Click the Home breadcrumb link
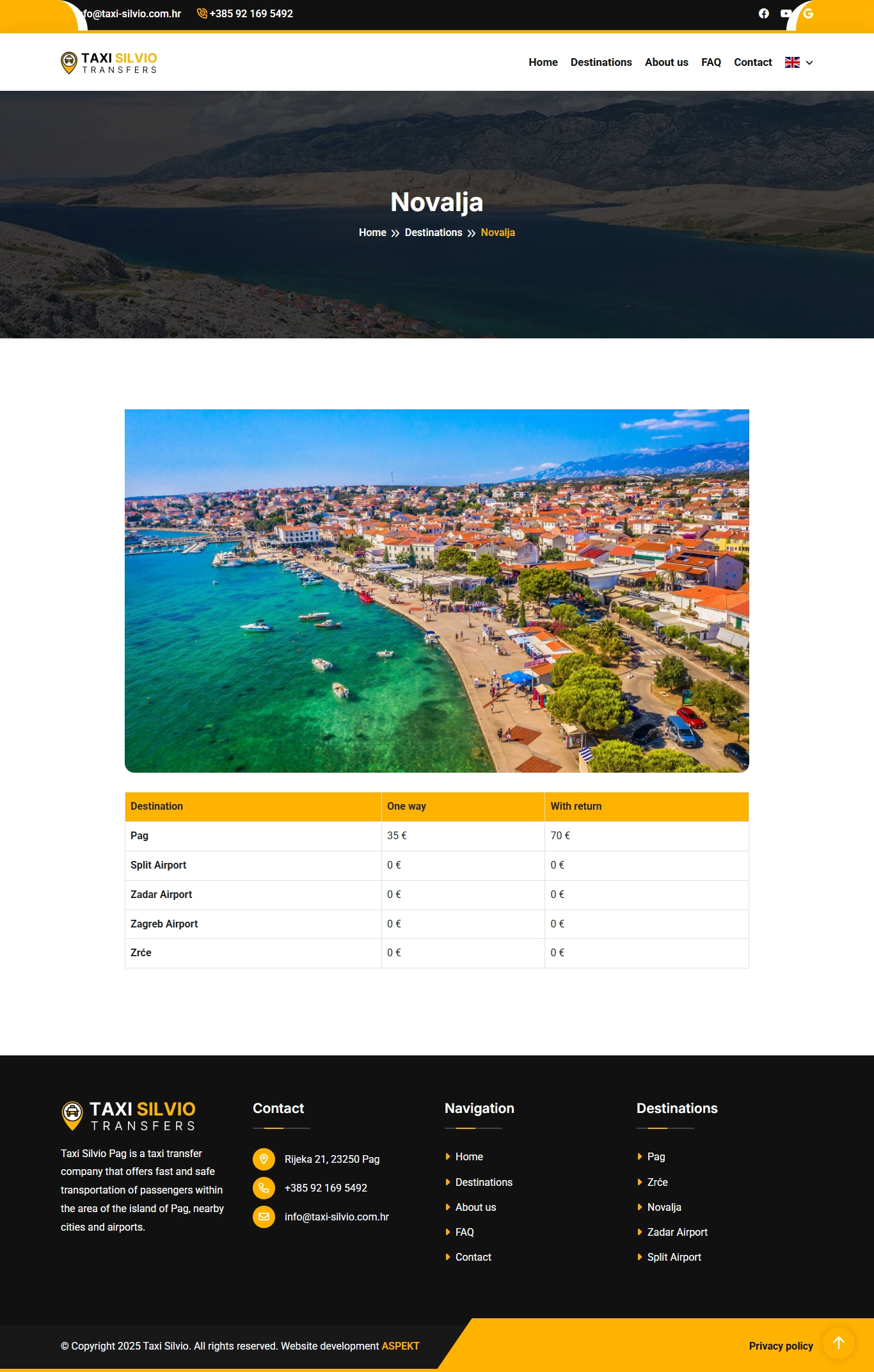874x1372 pixels. (x=372, y=233)
